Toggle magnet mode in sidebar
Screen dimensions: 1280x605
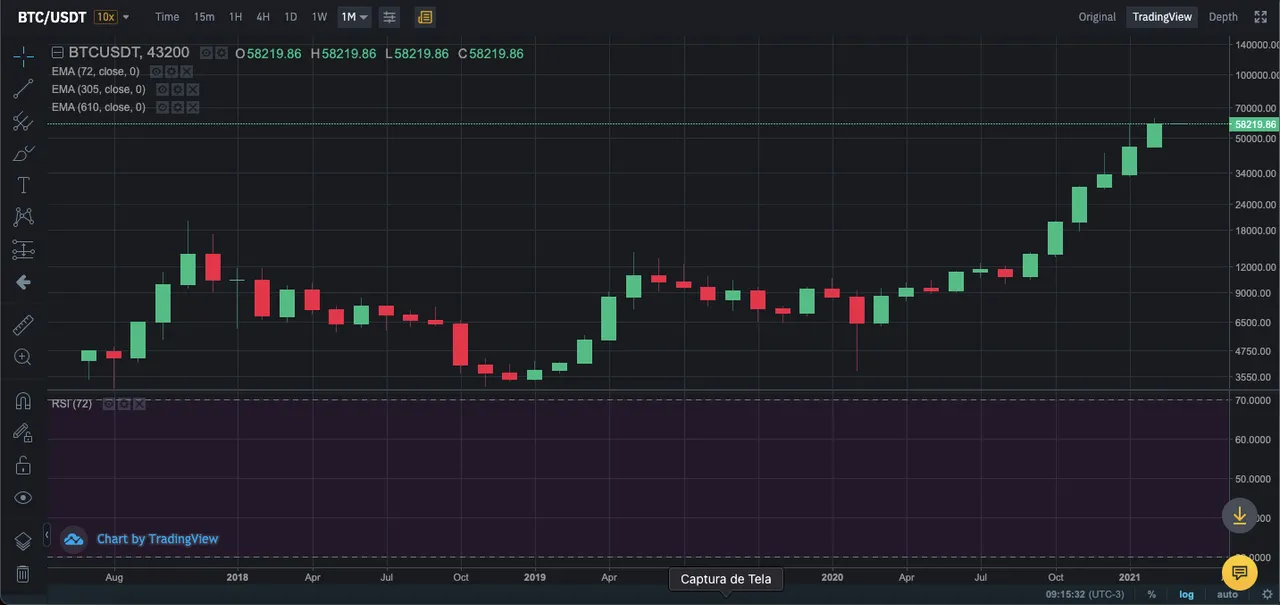[23, 401]
